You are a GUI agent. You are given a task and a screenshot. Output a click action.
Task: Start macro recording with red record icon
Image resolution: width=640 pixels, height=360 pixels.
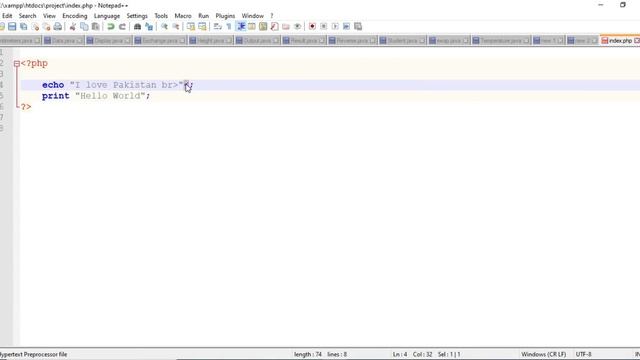coord(312,27)
